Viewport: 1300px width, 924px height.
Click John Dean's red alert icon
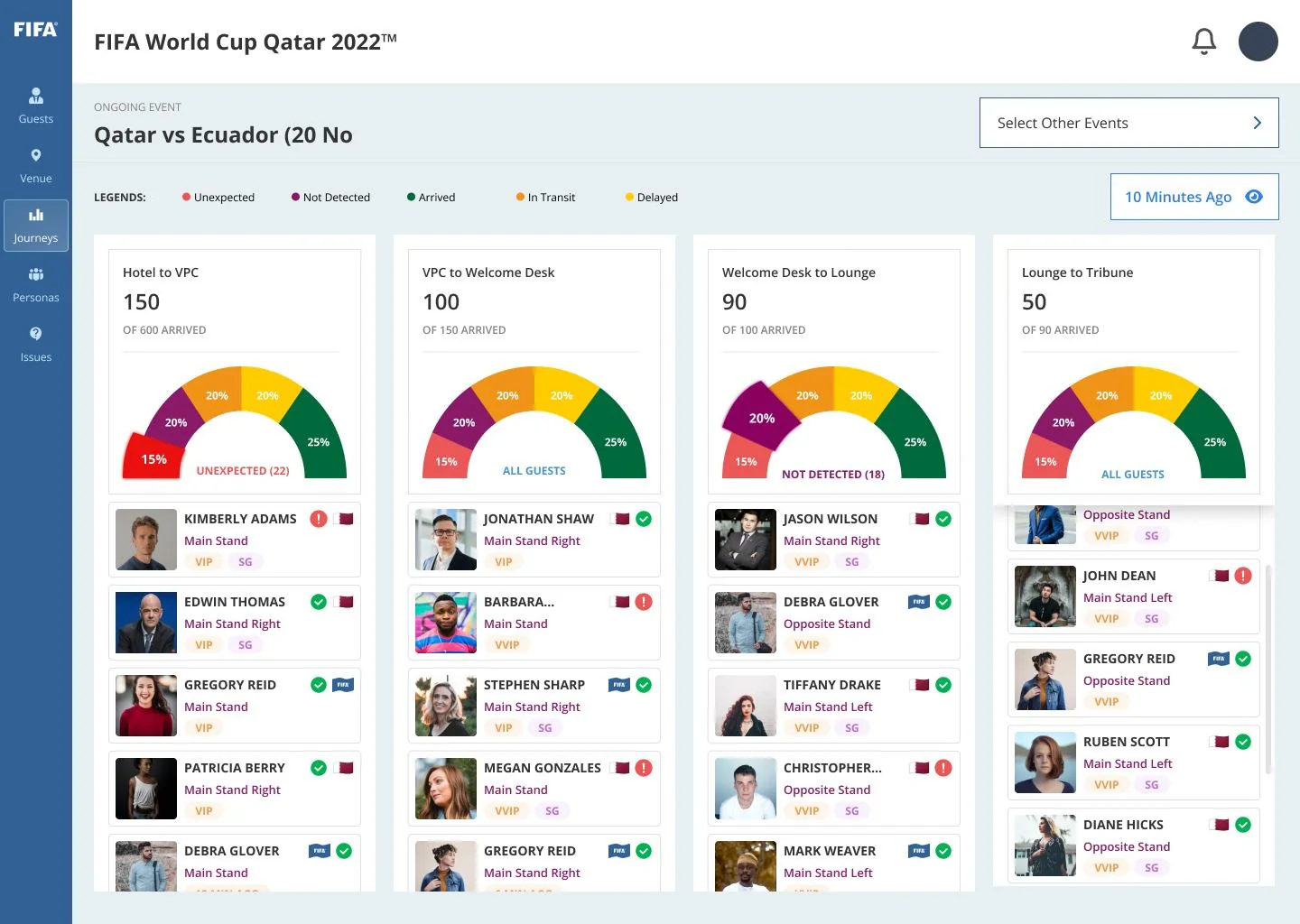(x=1243, y=576)
